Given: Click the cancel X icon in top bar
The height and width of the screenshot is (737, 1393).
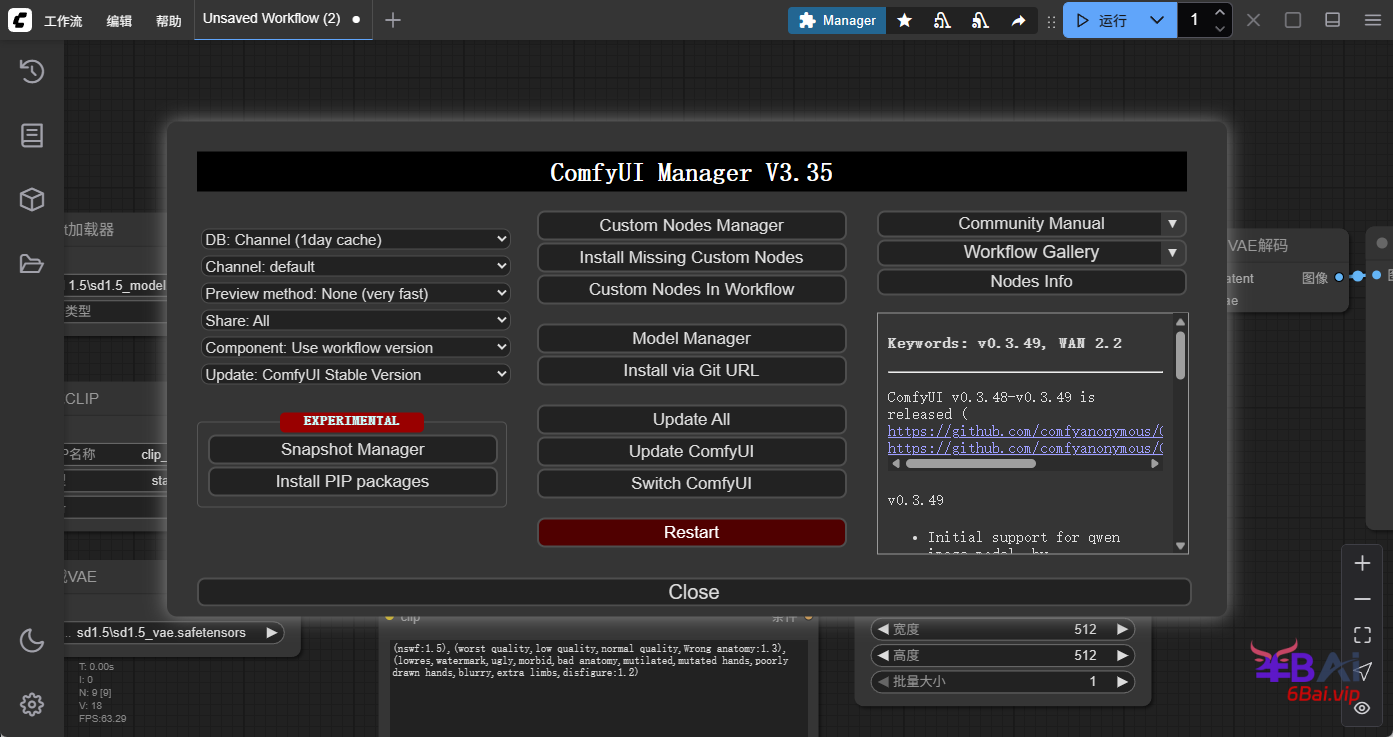Looking at the screenshot, I should click(1253, 20).
